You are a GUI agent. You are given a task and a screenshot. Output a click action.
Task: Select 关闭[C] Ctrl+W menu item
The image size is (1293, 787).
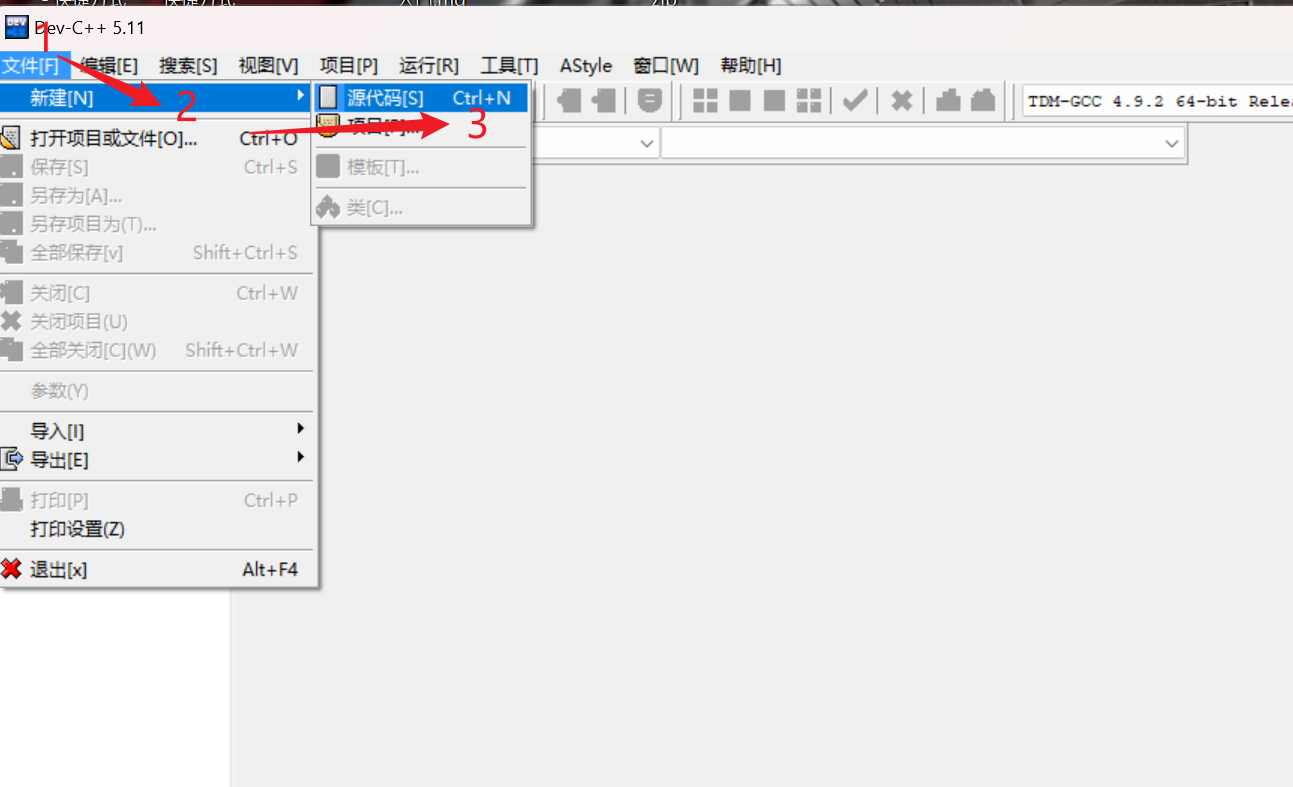tap(156, 293)
